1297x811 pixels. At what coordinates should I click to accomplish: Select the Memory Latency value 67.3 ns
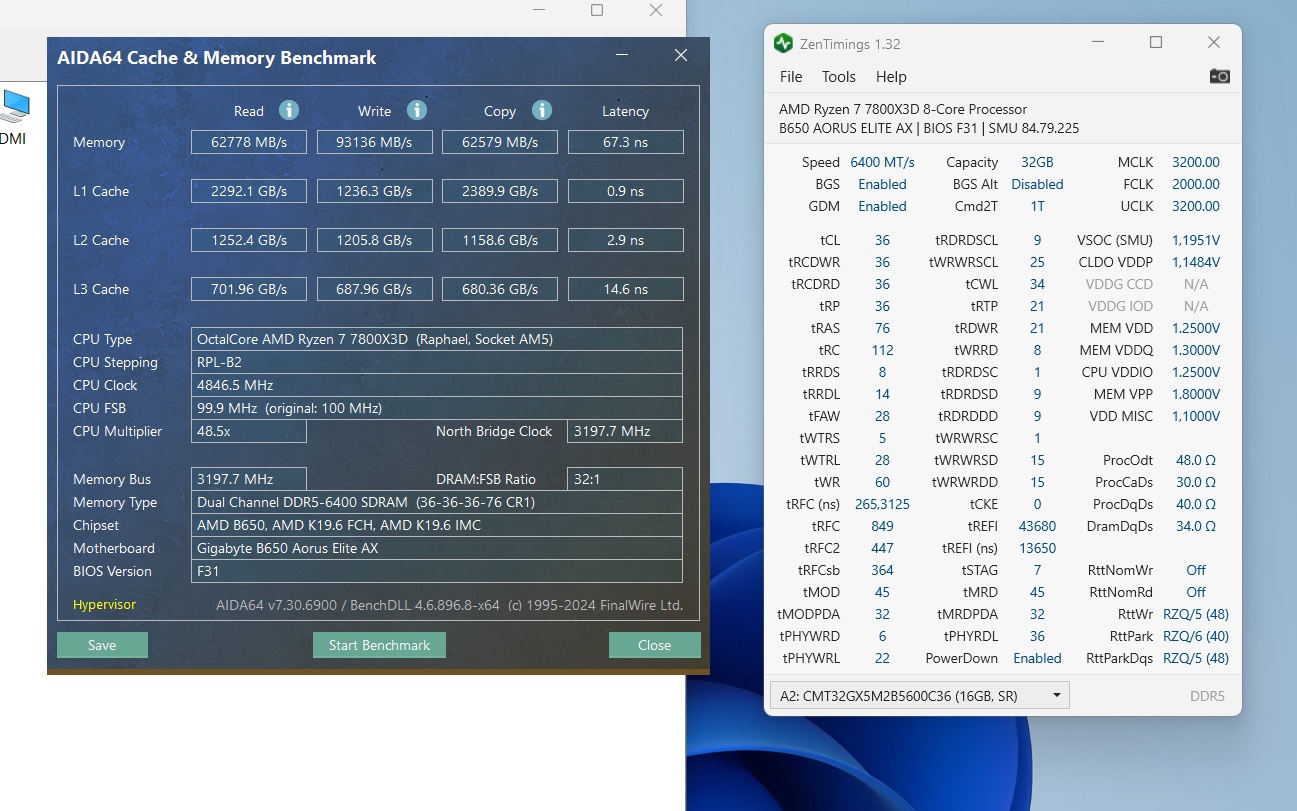[x=626, y=142]
